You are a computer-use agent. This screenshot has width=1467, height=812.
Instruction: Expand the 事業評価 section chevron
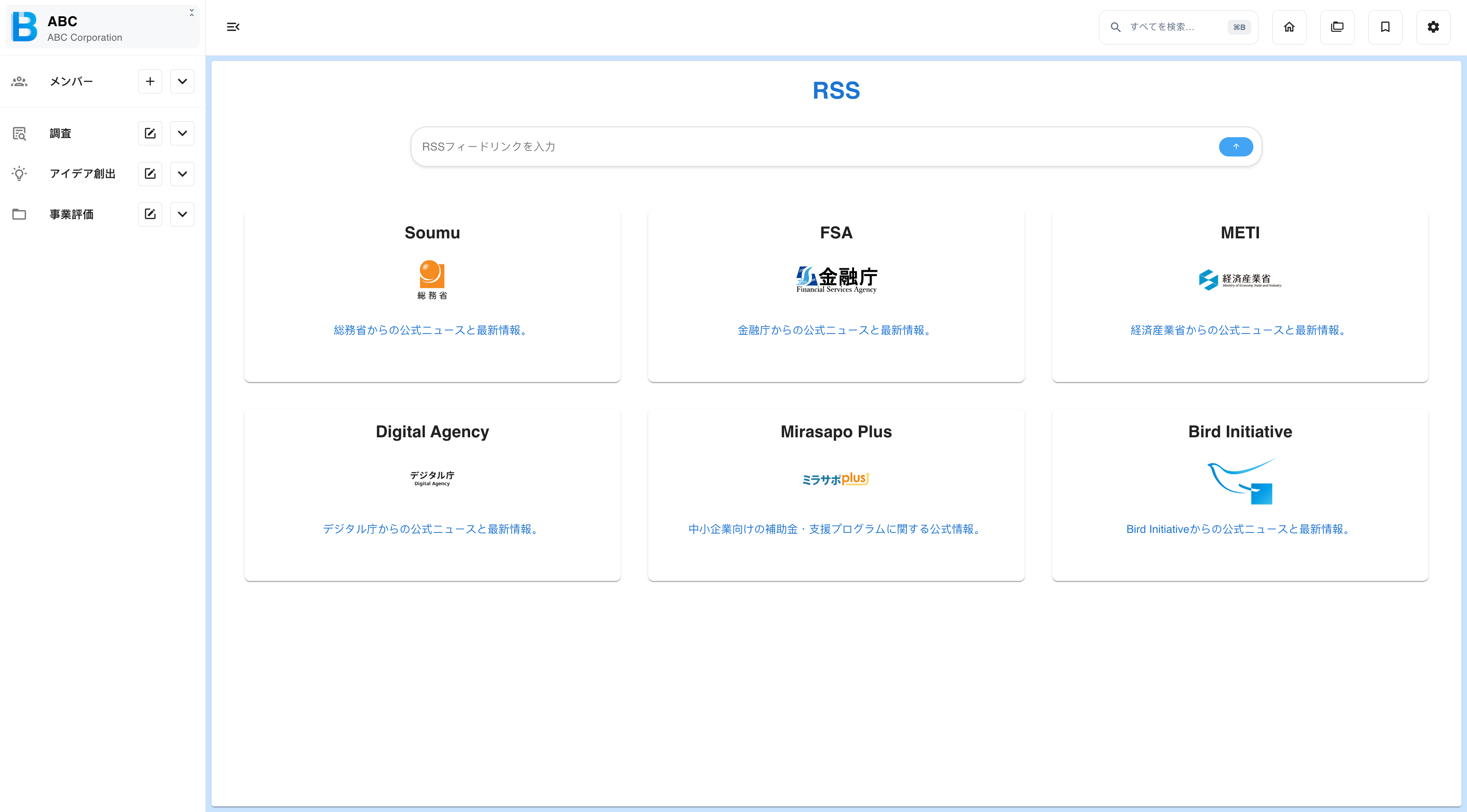click(x=182, y=214)
